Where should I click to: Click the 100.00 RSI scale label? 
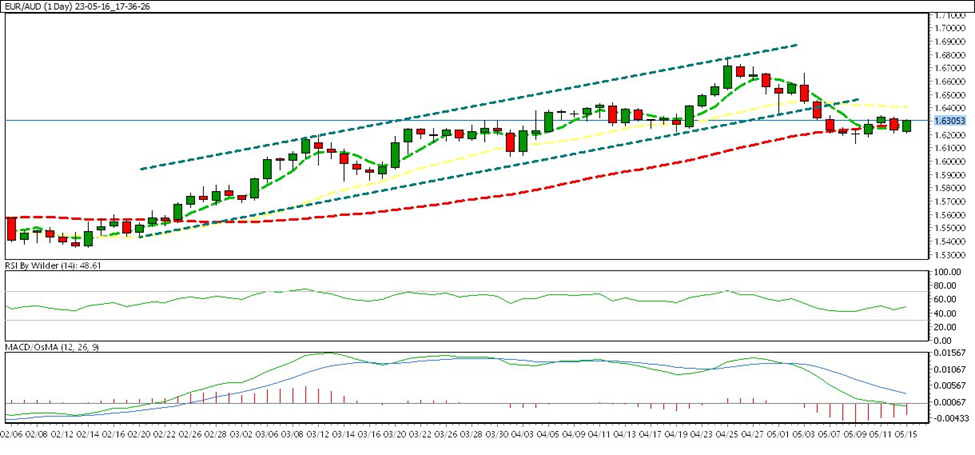point(948,272)
